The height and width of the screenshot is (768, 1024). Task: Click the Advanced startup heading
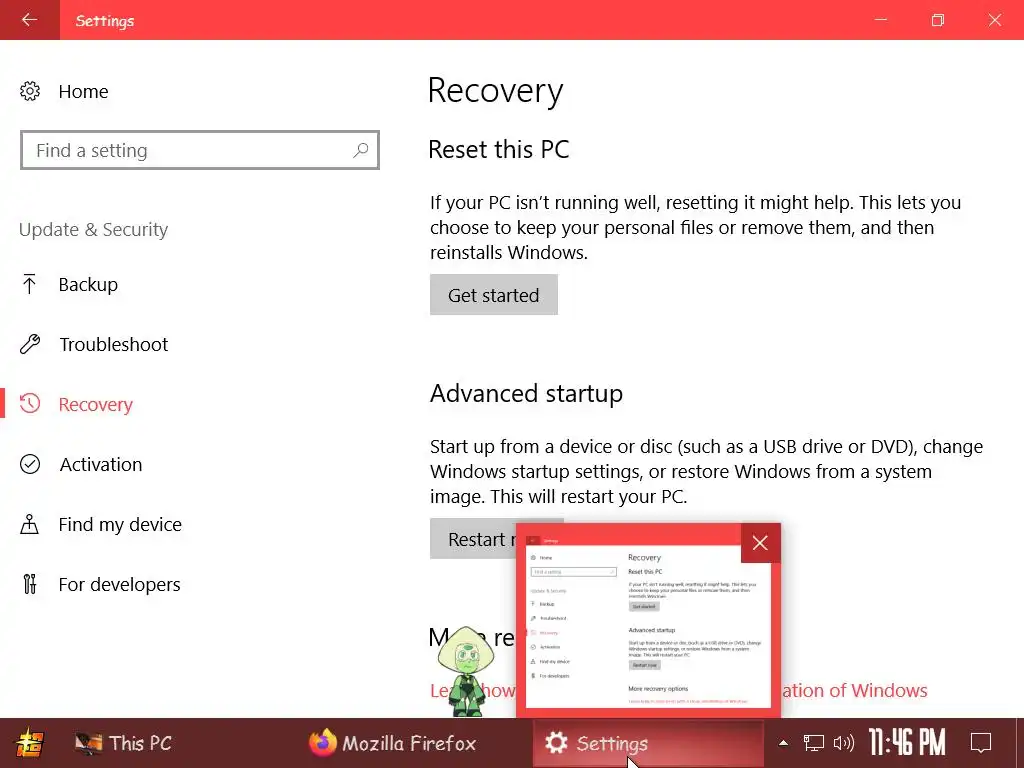tap(526, 394)
